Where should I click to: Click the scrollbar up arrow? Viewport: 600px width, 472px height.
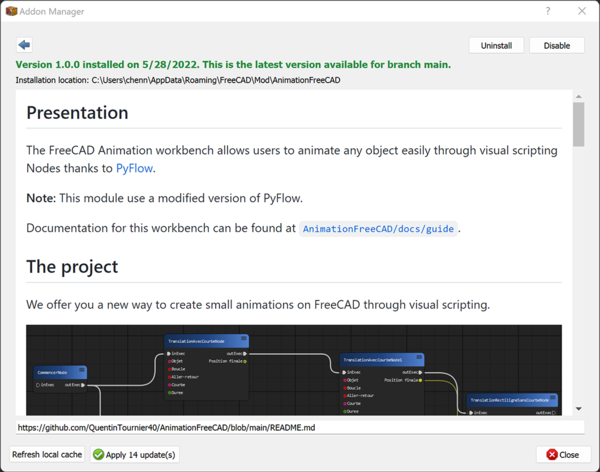(579, 96)
